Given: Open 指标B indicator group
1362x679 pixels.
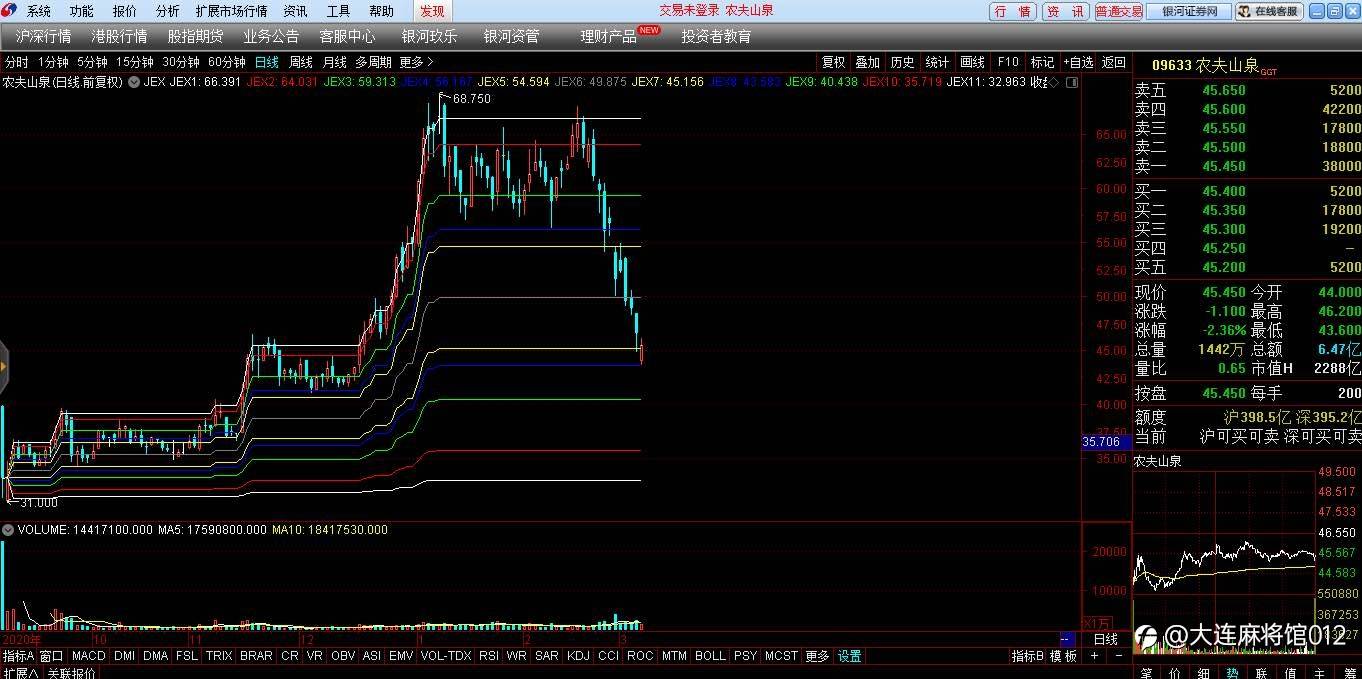Looking at the screenshot, I should (1027, 656).
